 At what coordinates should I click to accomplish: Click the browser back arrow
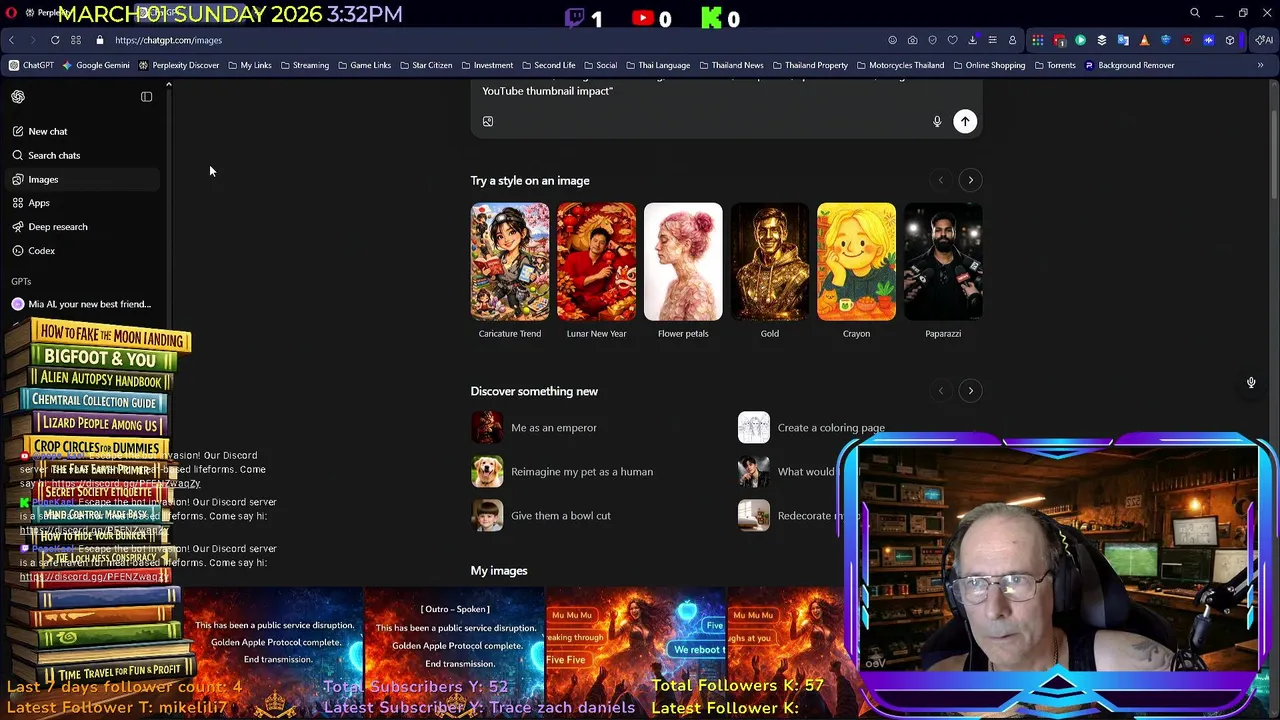pos(11,40)
